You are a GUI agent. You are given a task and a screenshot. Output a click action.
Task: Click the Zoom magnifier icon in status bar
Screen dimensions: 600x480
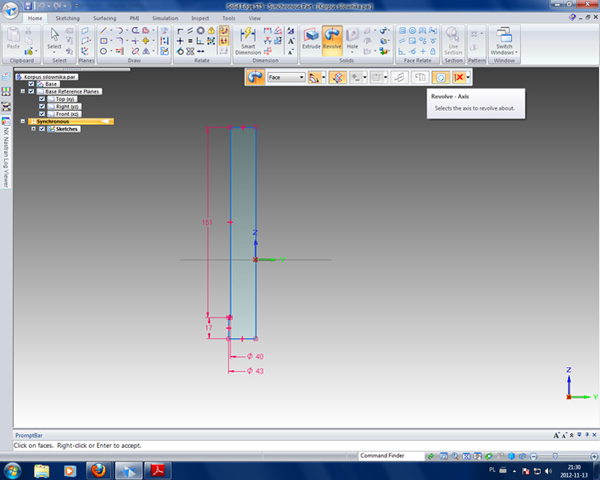(455, 456)
